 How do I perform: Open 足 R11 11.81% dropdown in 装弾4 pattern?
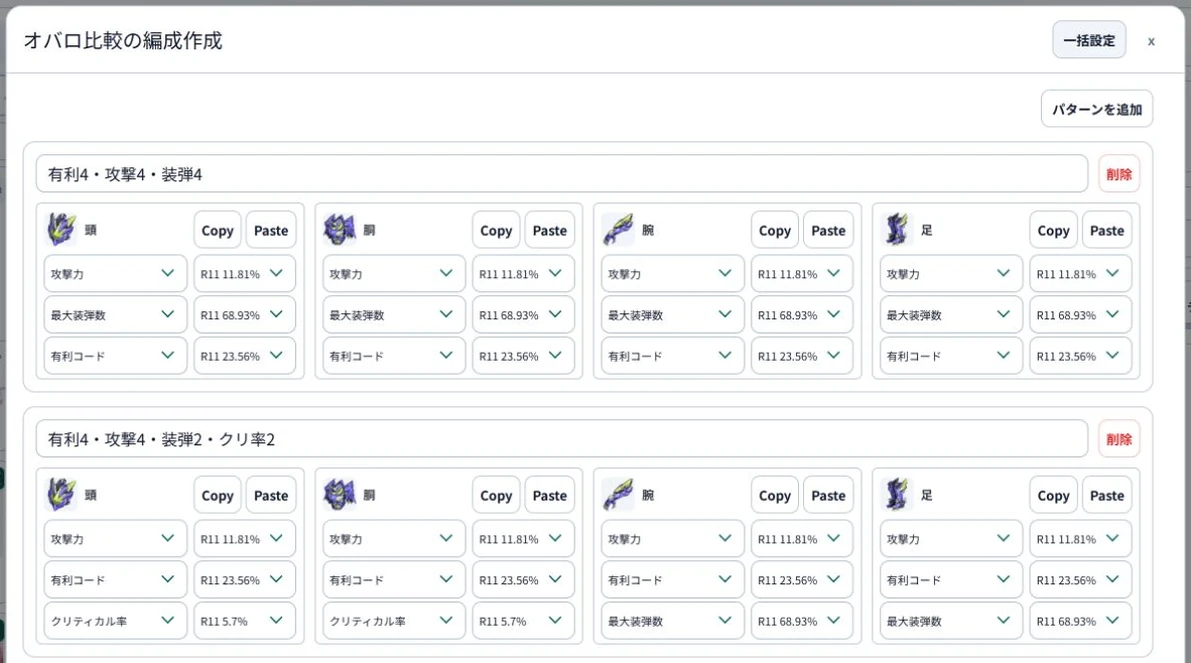coord(1080,274)
